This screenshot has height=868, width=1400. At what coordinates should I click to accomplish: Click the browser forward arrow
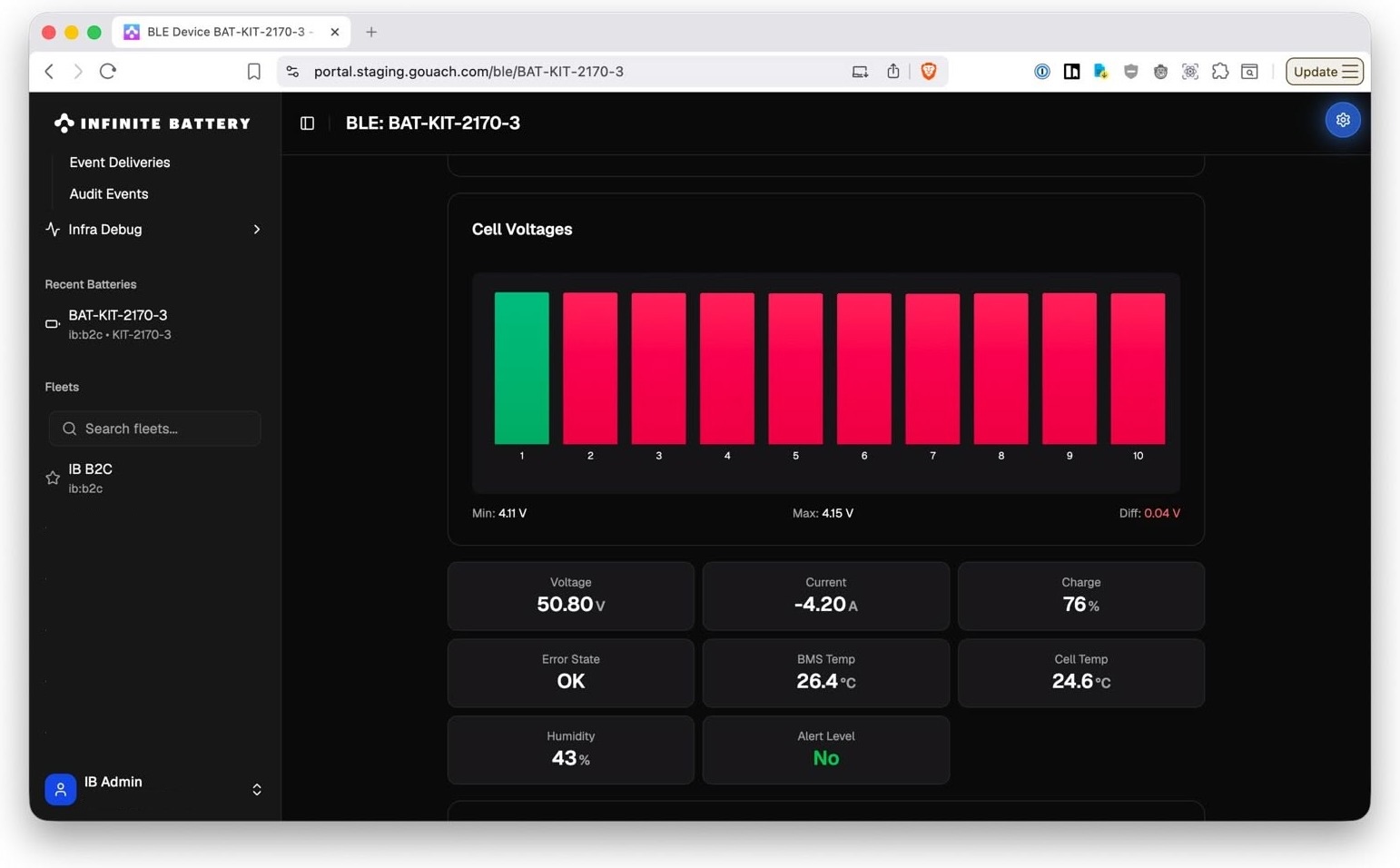point(78,71)
